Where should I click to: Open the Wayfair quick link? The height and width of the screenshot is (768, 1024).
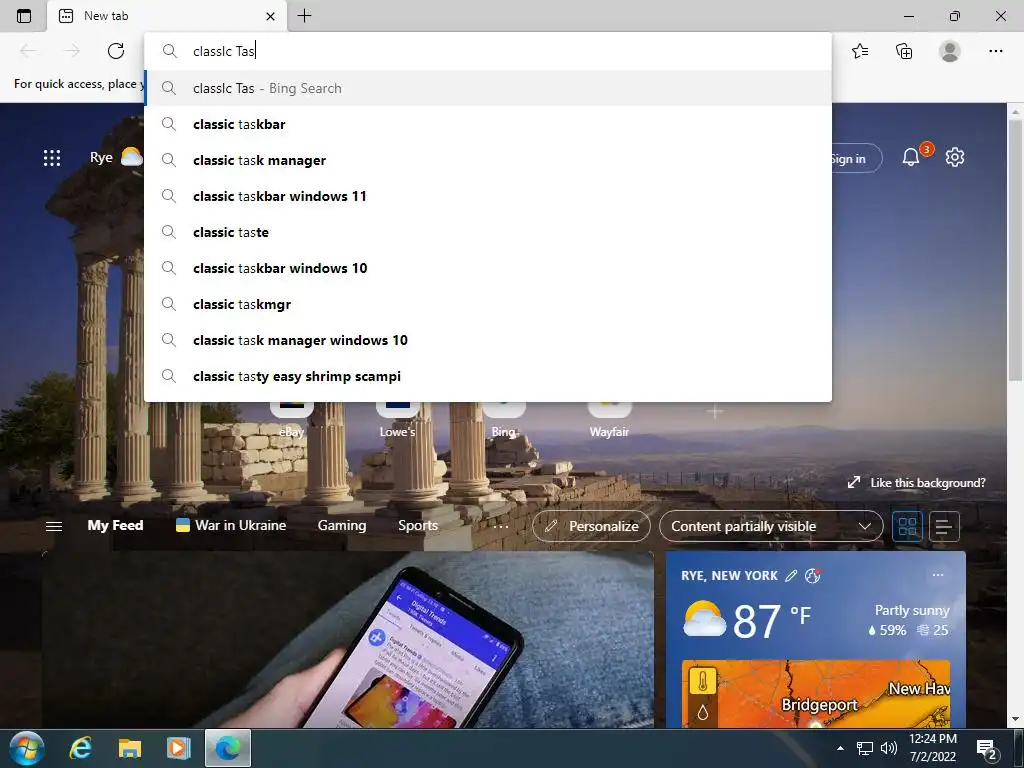click(609, 419)
